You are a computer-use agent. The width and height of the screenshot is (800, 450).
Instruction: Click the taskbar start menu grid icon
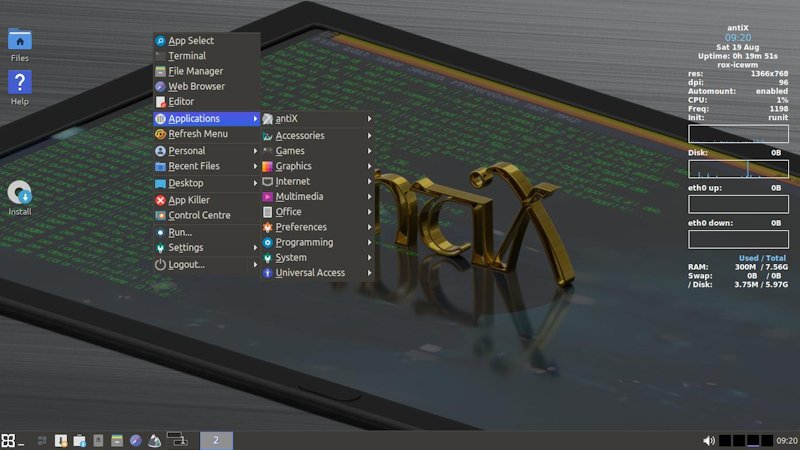tap(8, 440)
